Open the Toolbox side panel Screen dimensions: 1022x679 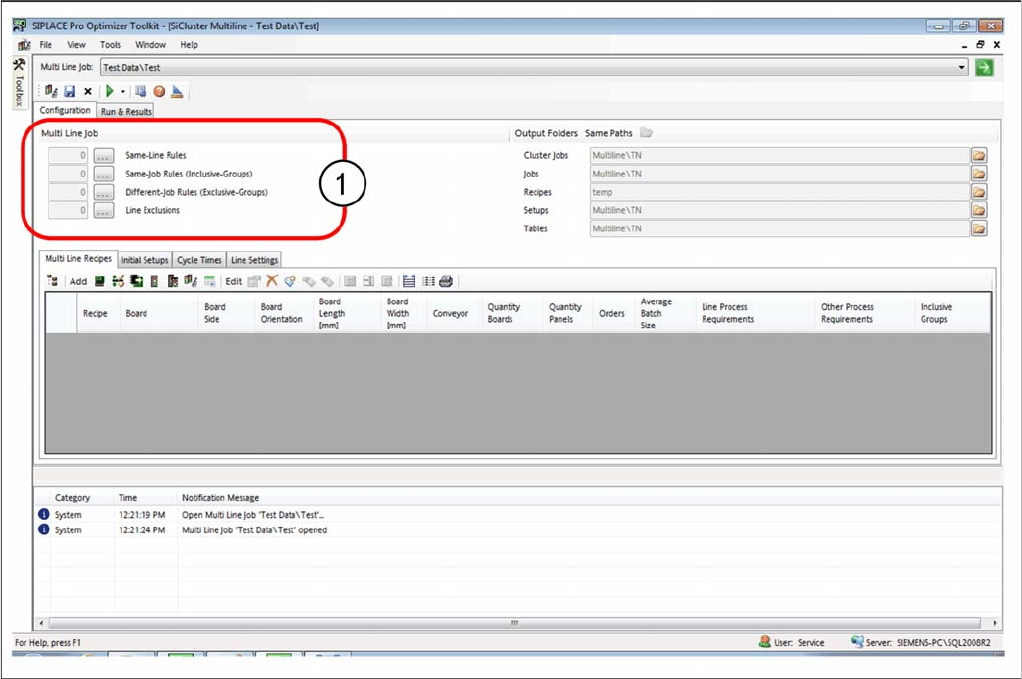[x=19, y=83]
